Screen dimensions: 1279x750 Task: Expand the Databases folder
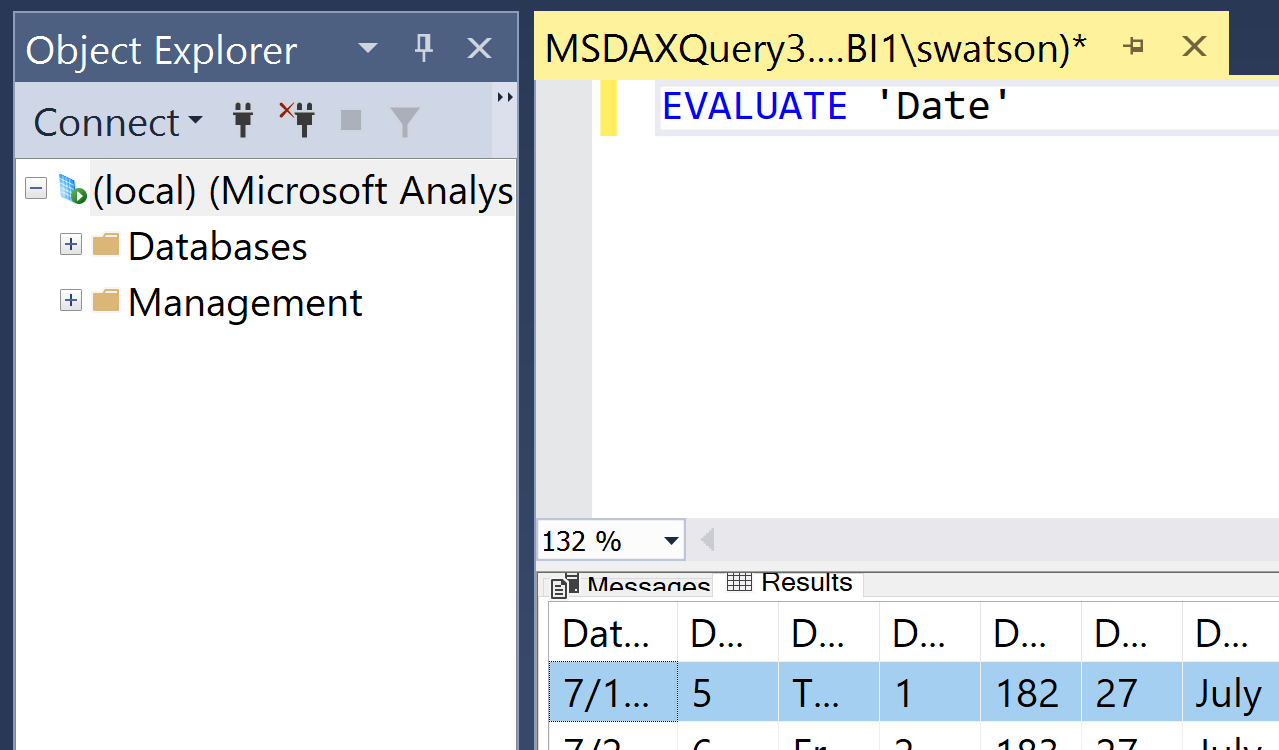point(70,244)
